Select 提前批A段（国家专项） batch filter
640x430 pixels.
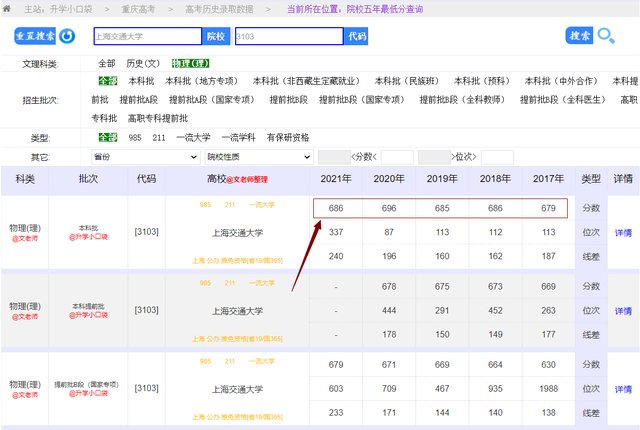[x=212, y=100]
